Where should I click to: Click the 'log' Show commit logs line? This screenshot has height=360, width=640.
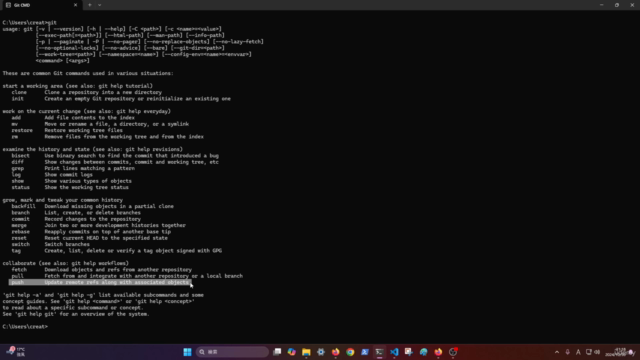coord(52,175)
